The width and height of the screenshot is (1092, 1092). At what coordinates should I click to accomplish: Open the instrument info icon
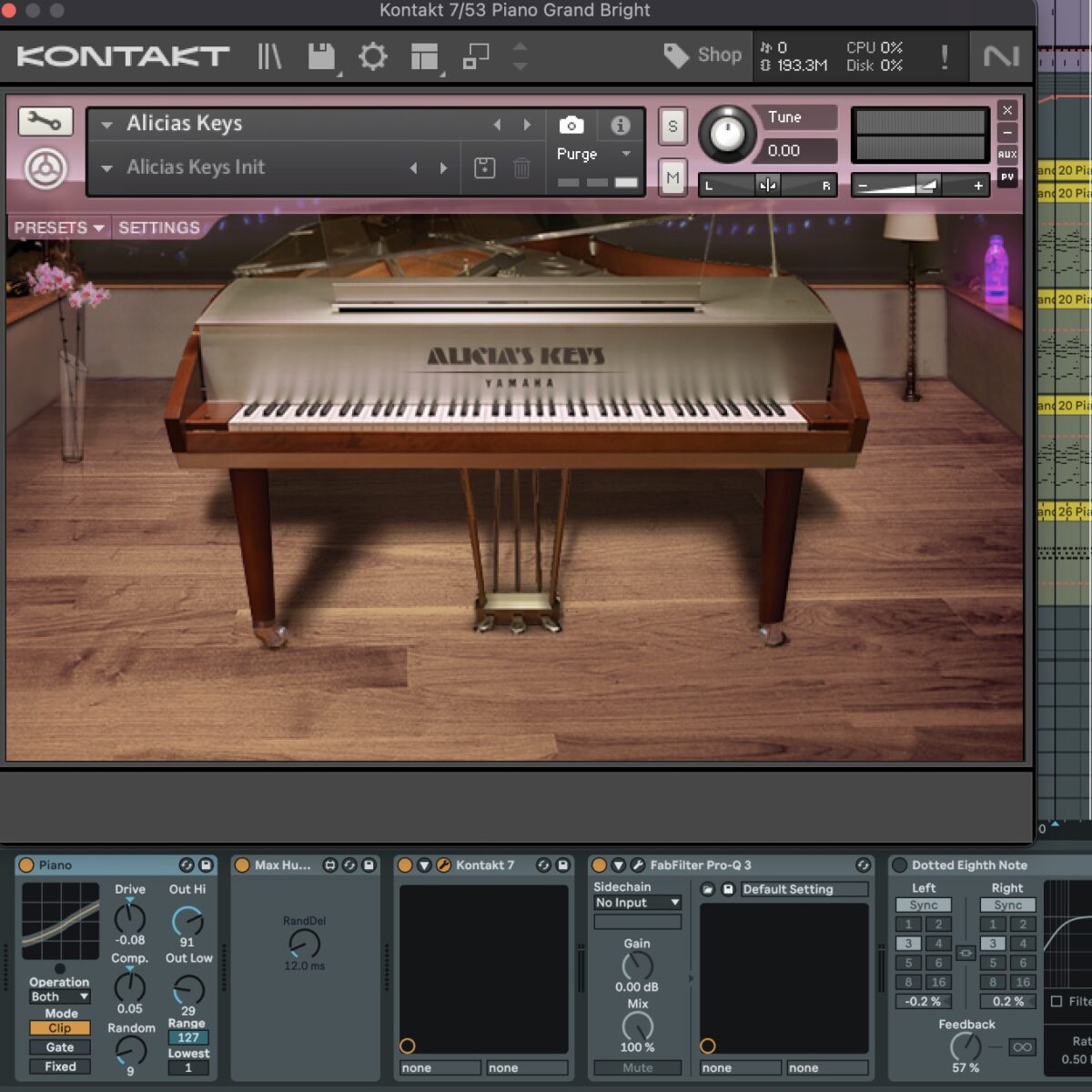[x=621, y=125]
